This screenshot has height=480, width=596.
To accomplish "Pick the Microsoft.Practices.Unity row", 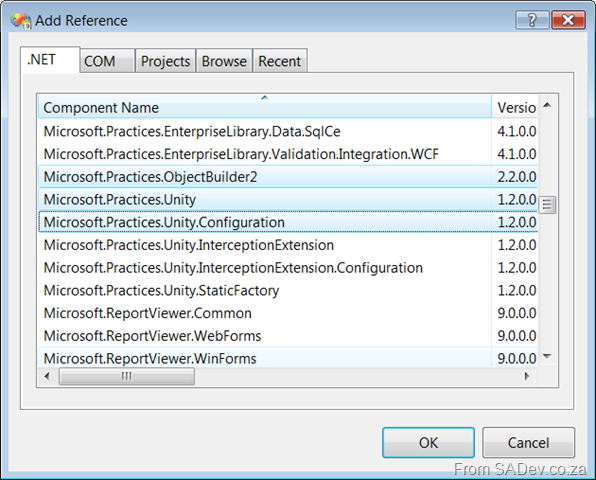I will 288,200.
